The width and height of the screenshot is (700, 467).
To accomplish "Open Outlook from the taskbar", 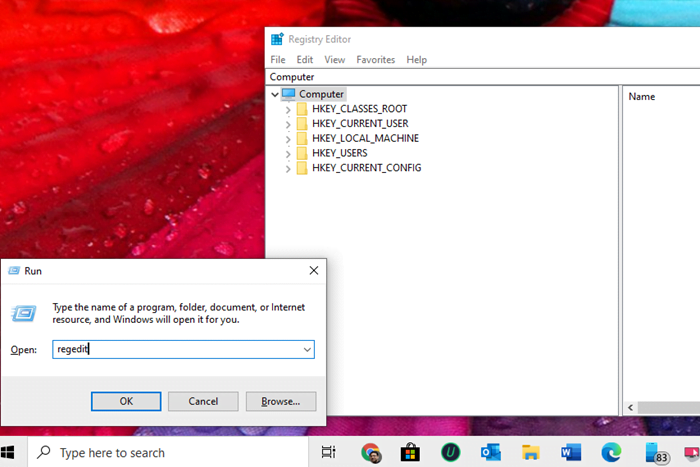I will pyautogui.click(x=490, y=453).
